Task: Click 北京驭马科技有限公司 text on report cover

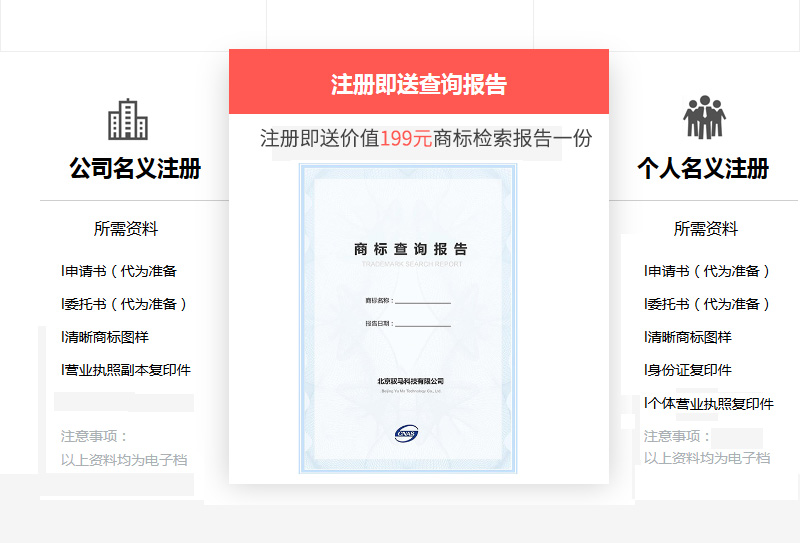Action: coord(410,381)
